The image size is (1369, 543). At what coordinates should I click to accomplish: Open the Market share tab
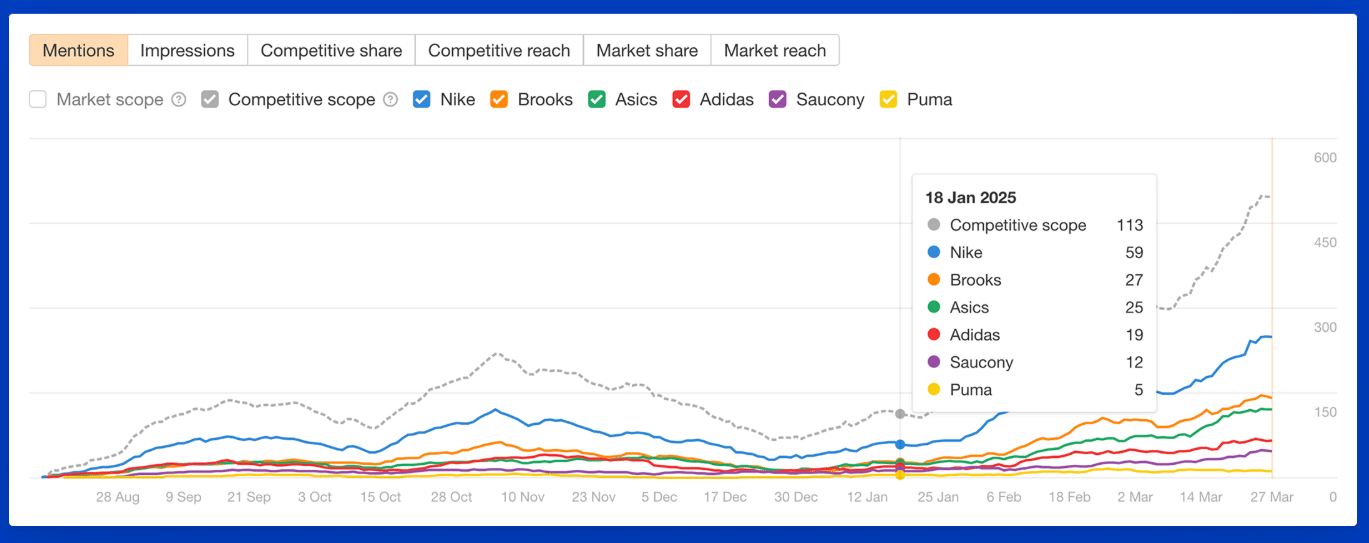click(x=647, y=50)
